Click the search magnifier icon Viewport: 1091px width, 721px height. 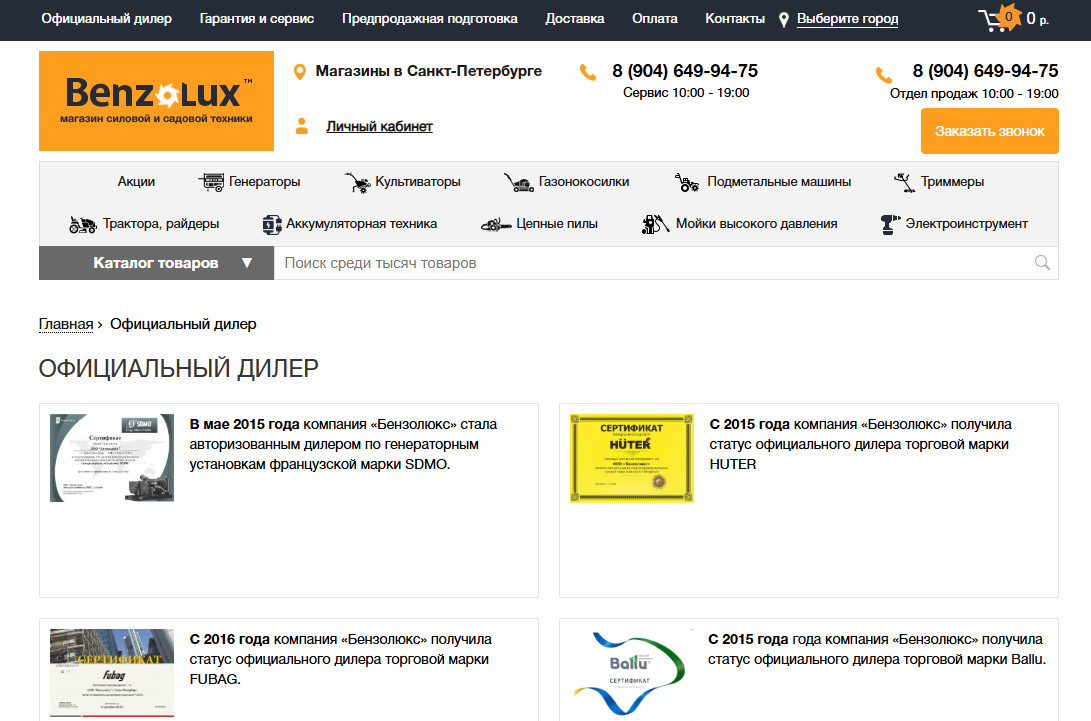pos(1041,262)
